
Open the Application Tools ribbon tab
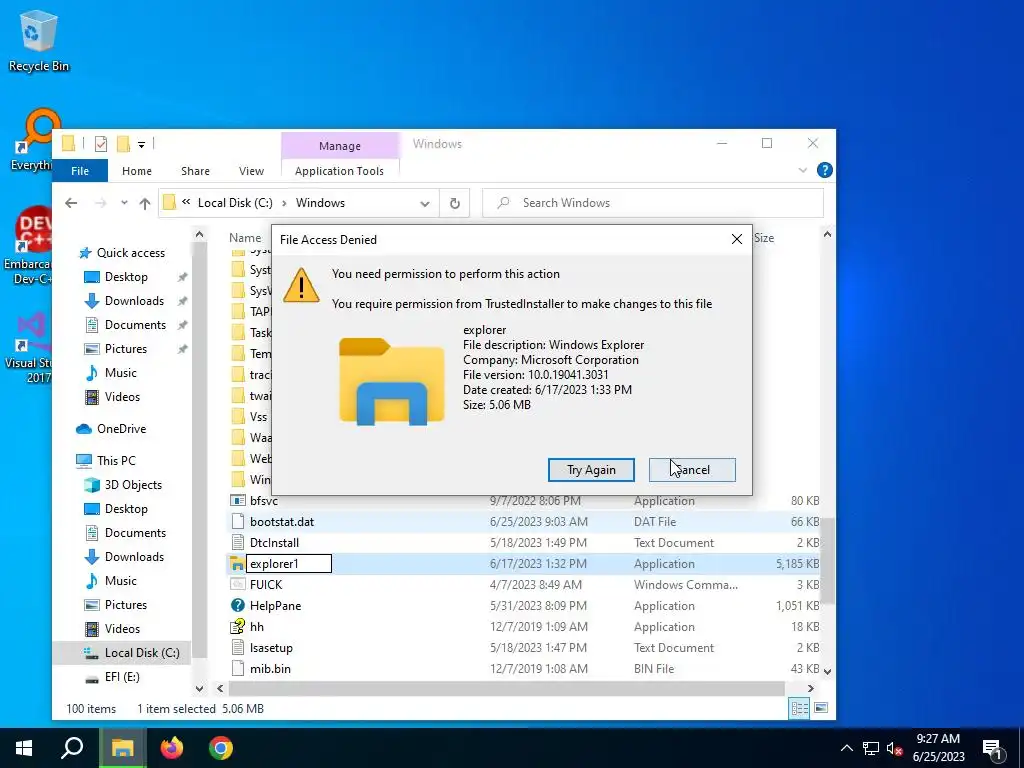339,170
